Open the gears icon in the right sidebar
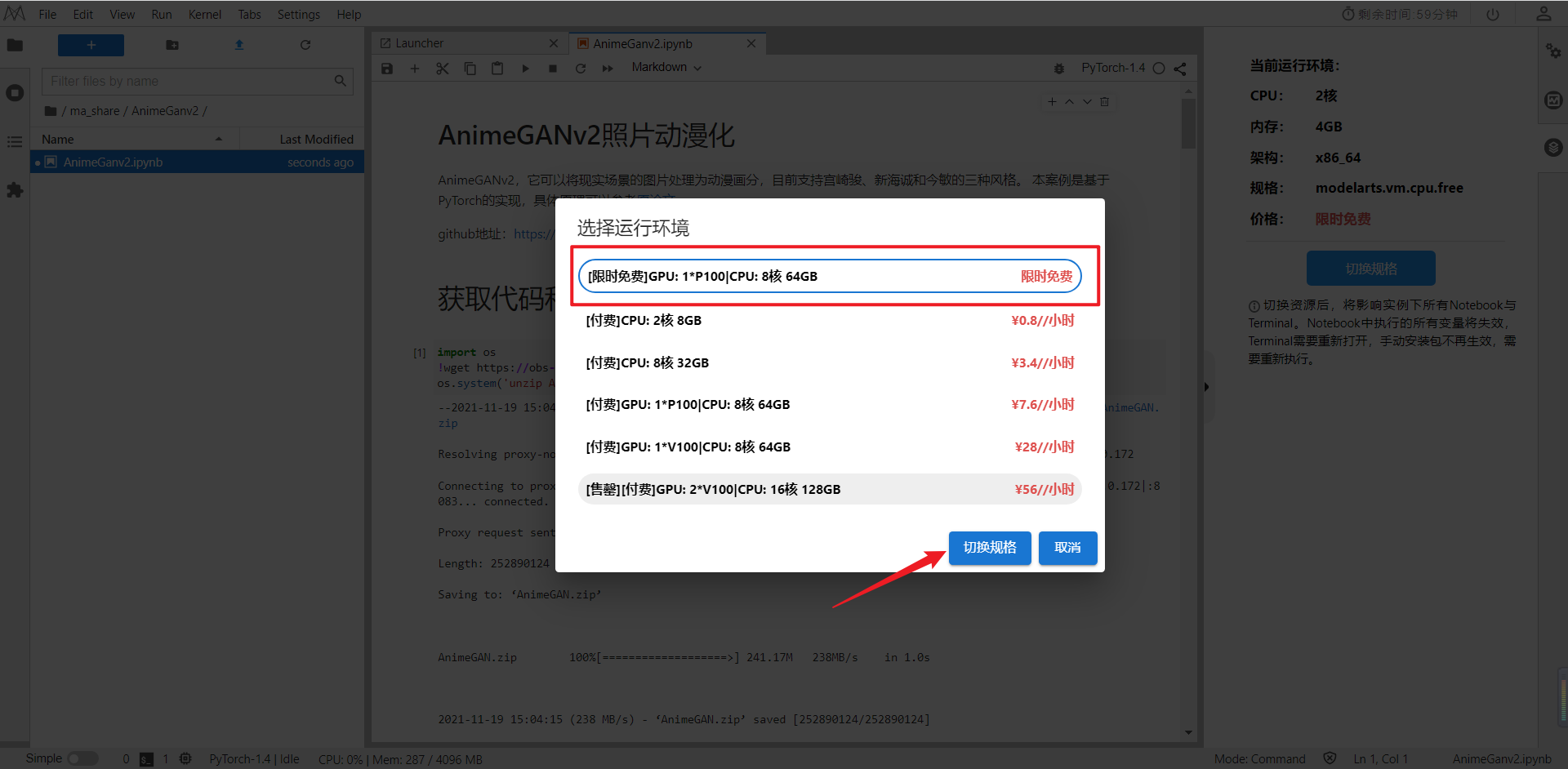This screenshot has height=769, width=1568. 1553,51
